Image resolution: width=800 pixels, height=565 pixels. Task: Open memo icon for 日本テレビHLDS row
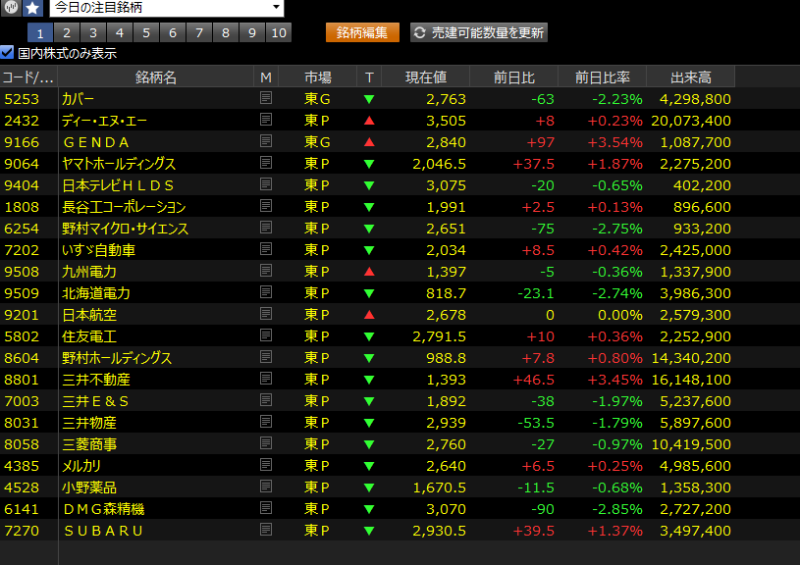(266, 184)
